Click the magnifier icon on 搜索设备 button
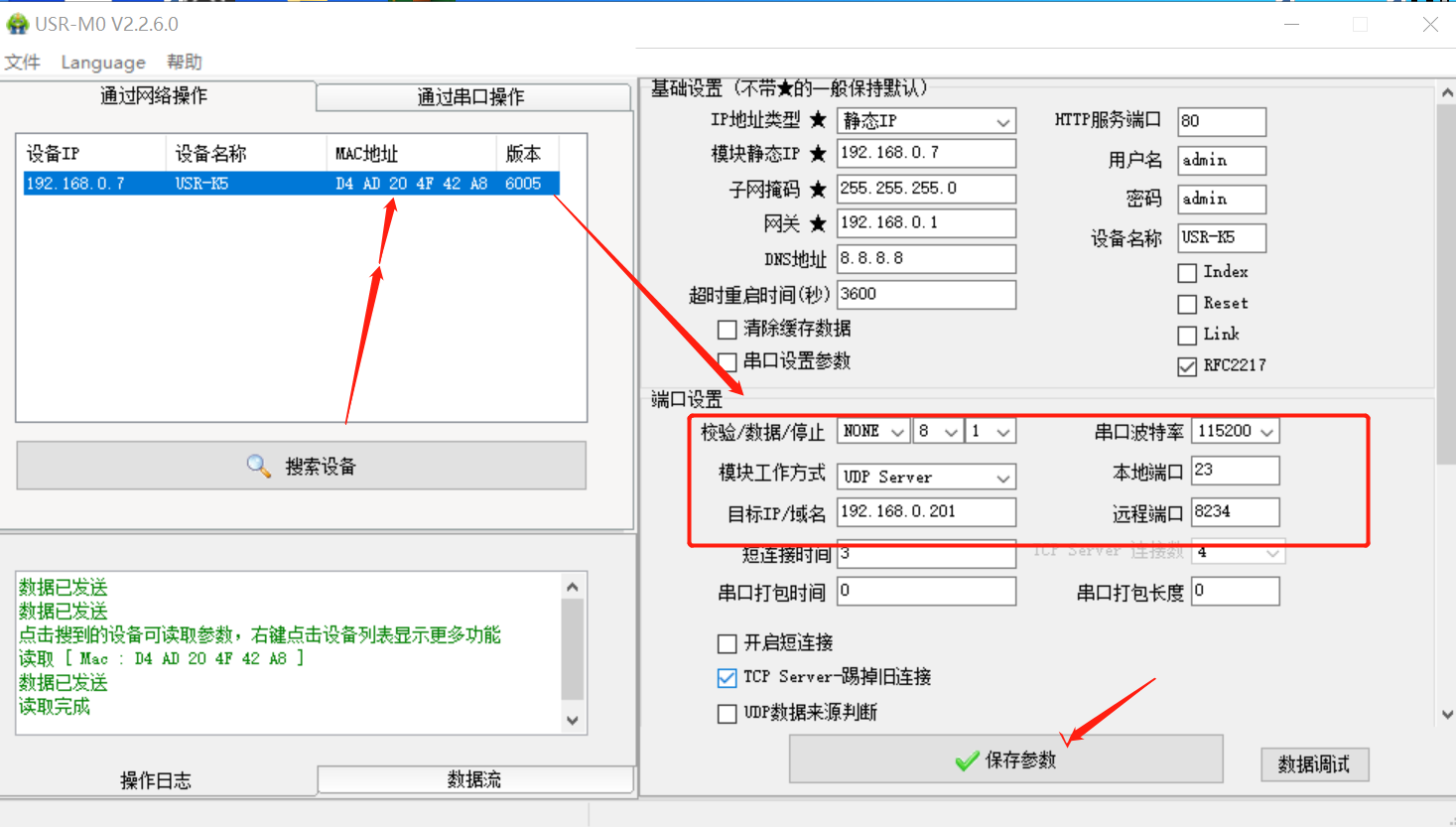This screenshot has width=1456, height=827. coord(258,466)
